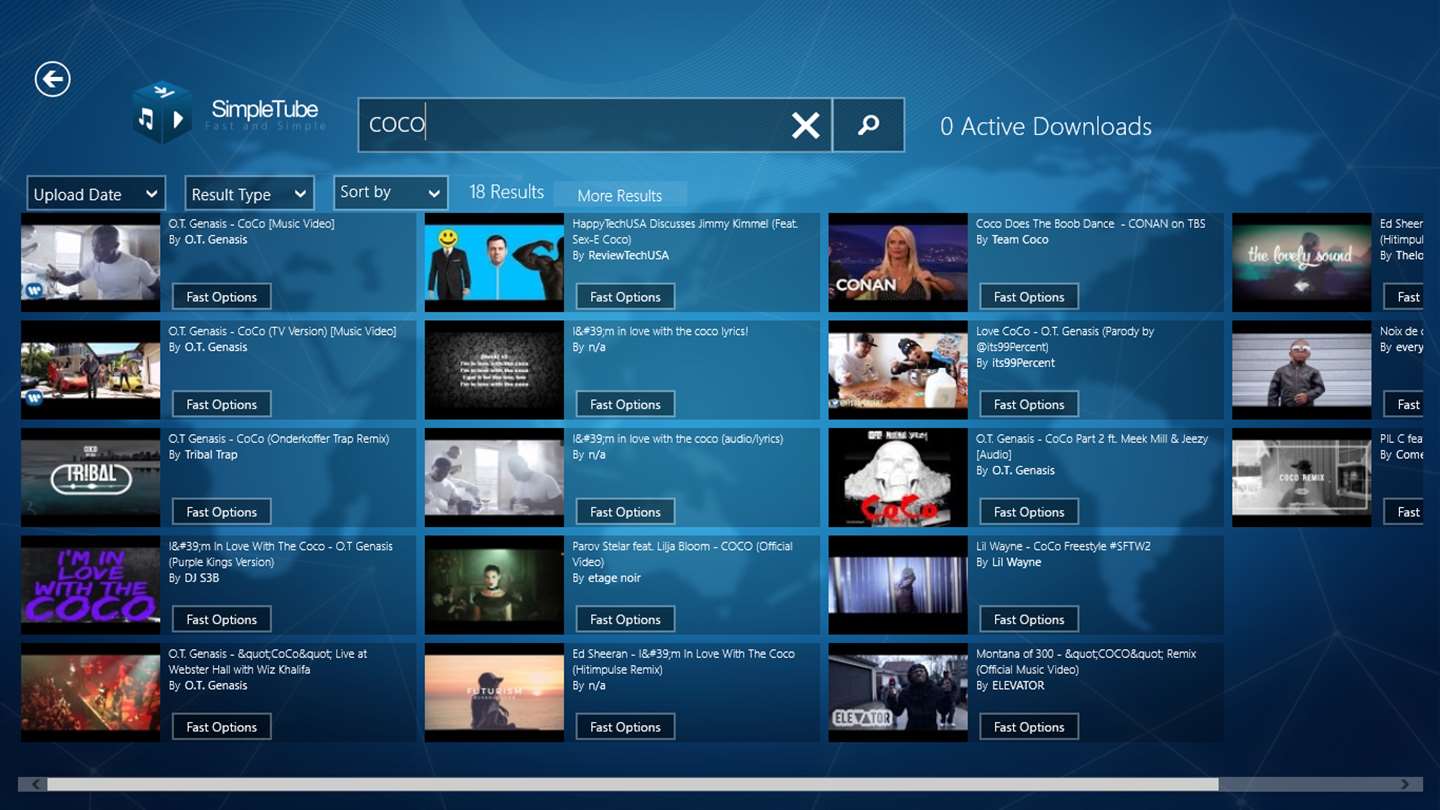Click the horizontal scrollbar left arrow
Image resolution: width=1440 pixels, height=810 pixels.
point(36,784)
